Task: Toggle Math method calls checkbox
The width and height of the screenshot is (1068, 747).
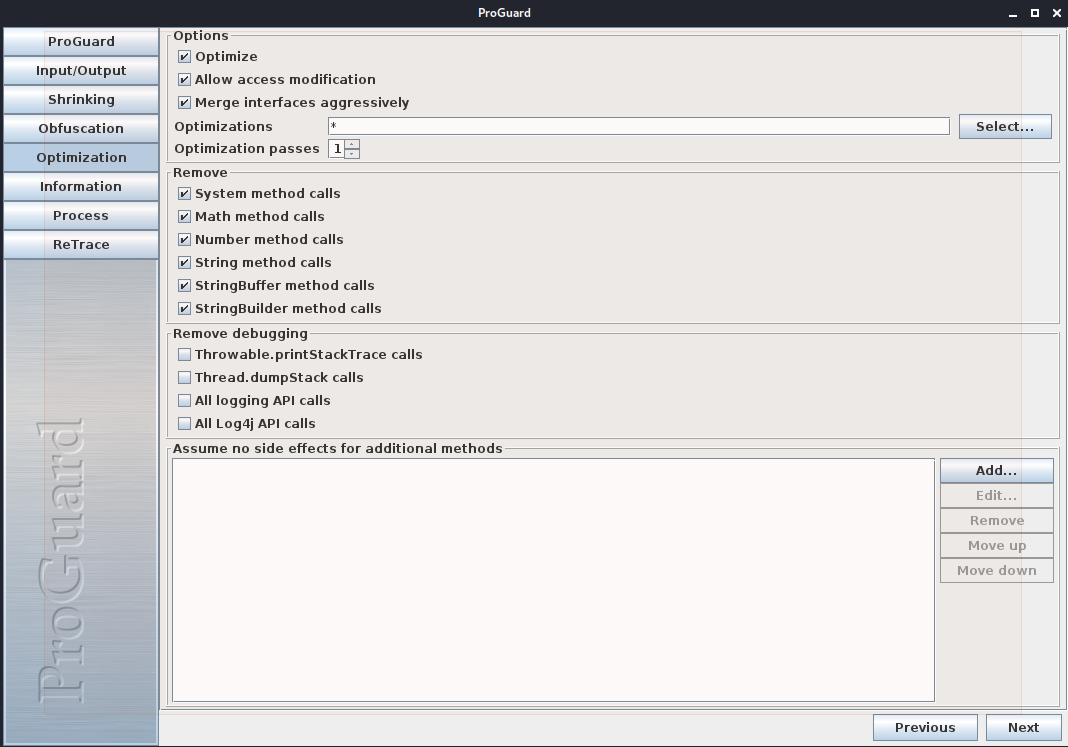Action: point(184,217)
